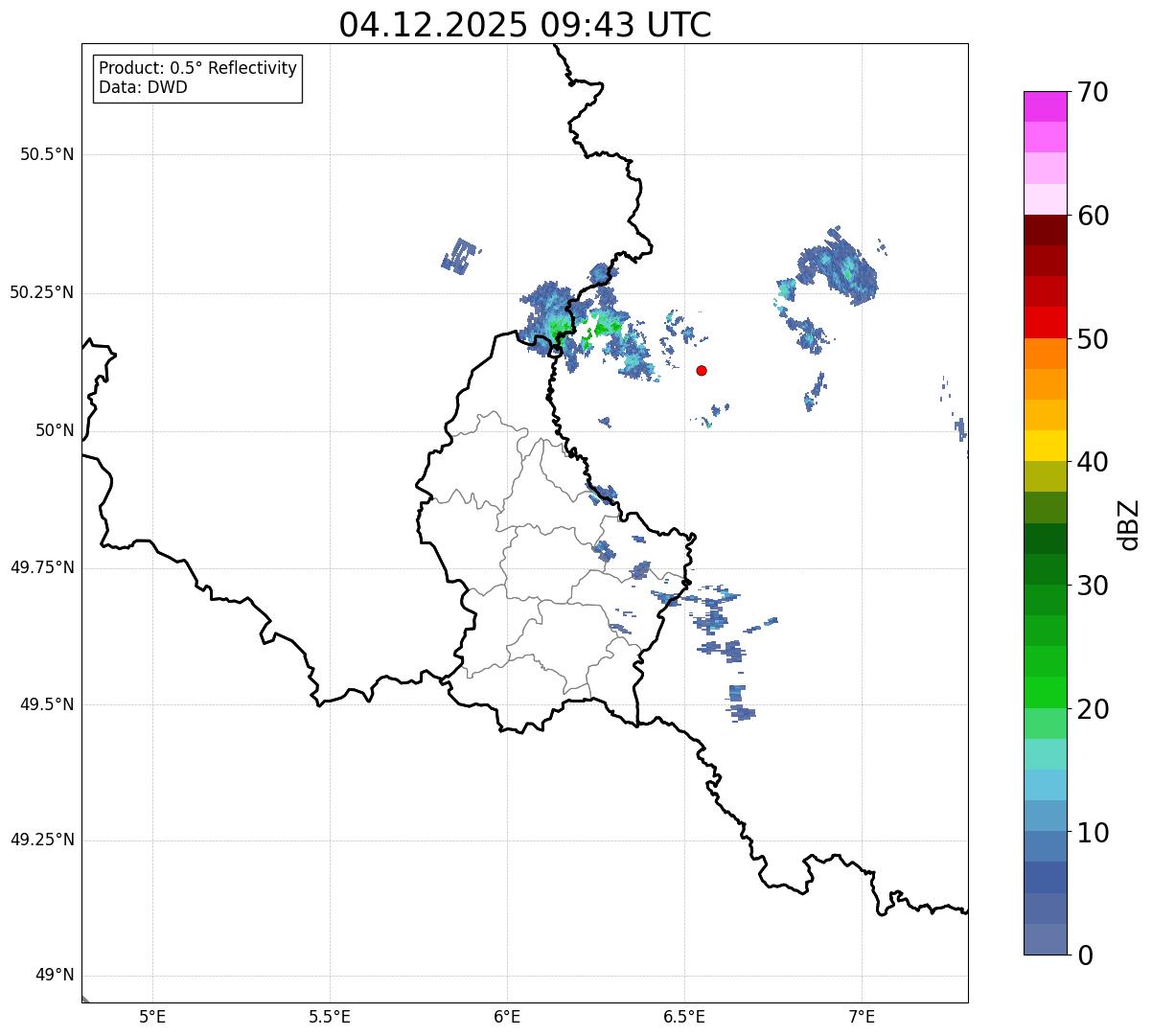Click the "50°N" latitude label
The image size is (1152, 1036).
[x=55, y=430]
